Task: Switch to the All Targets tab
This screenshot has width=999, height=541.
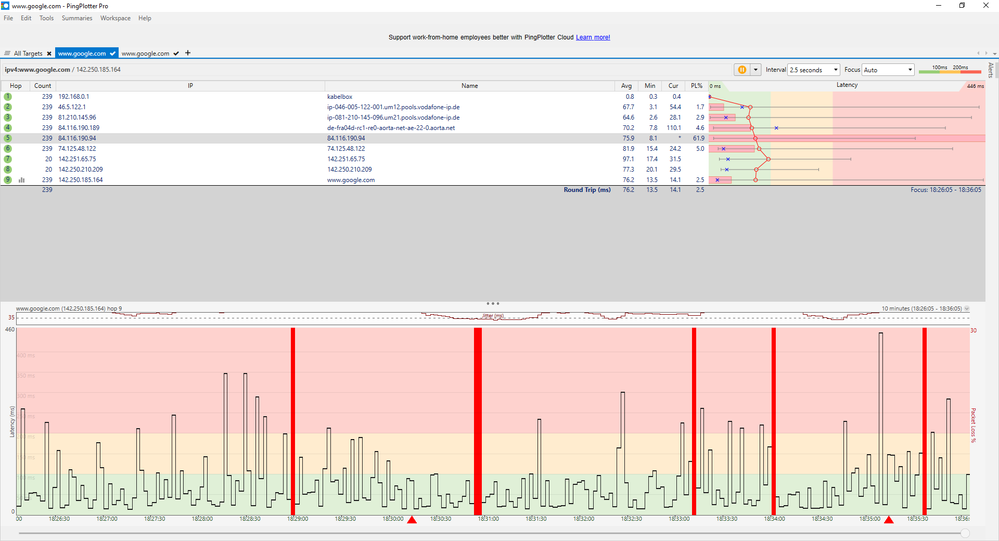Action: (x=27, y=53)
